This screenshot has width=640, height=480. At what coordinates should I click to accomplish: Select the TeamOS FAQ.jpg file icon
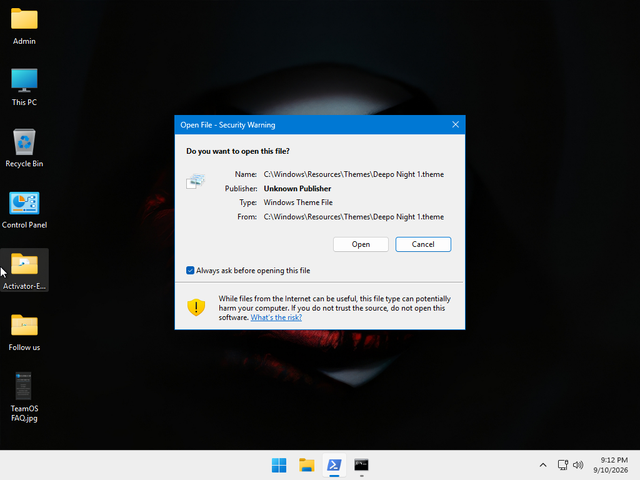point(24,397)
